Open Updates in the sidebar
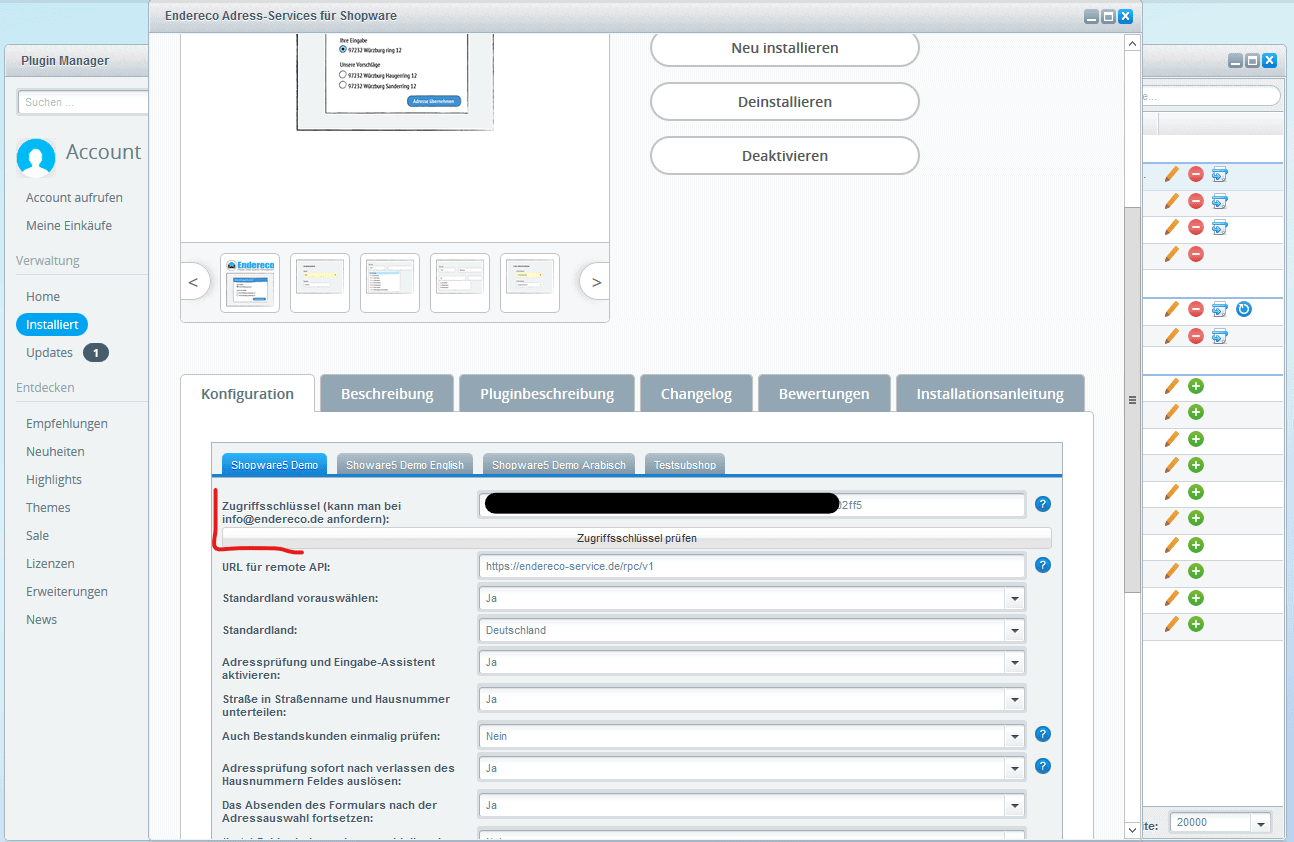Viewport: 1294px width, 842px height. pyautogui.click(x=50, y=353)
